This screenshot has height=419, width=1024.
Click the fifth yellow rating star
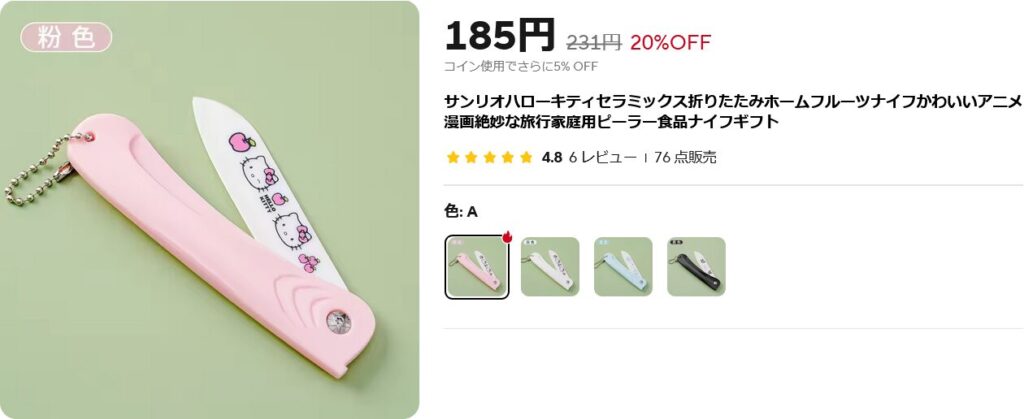pos(526,157)
